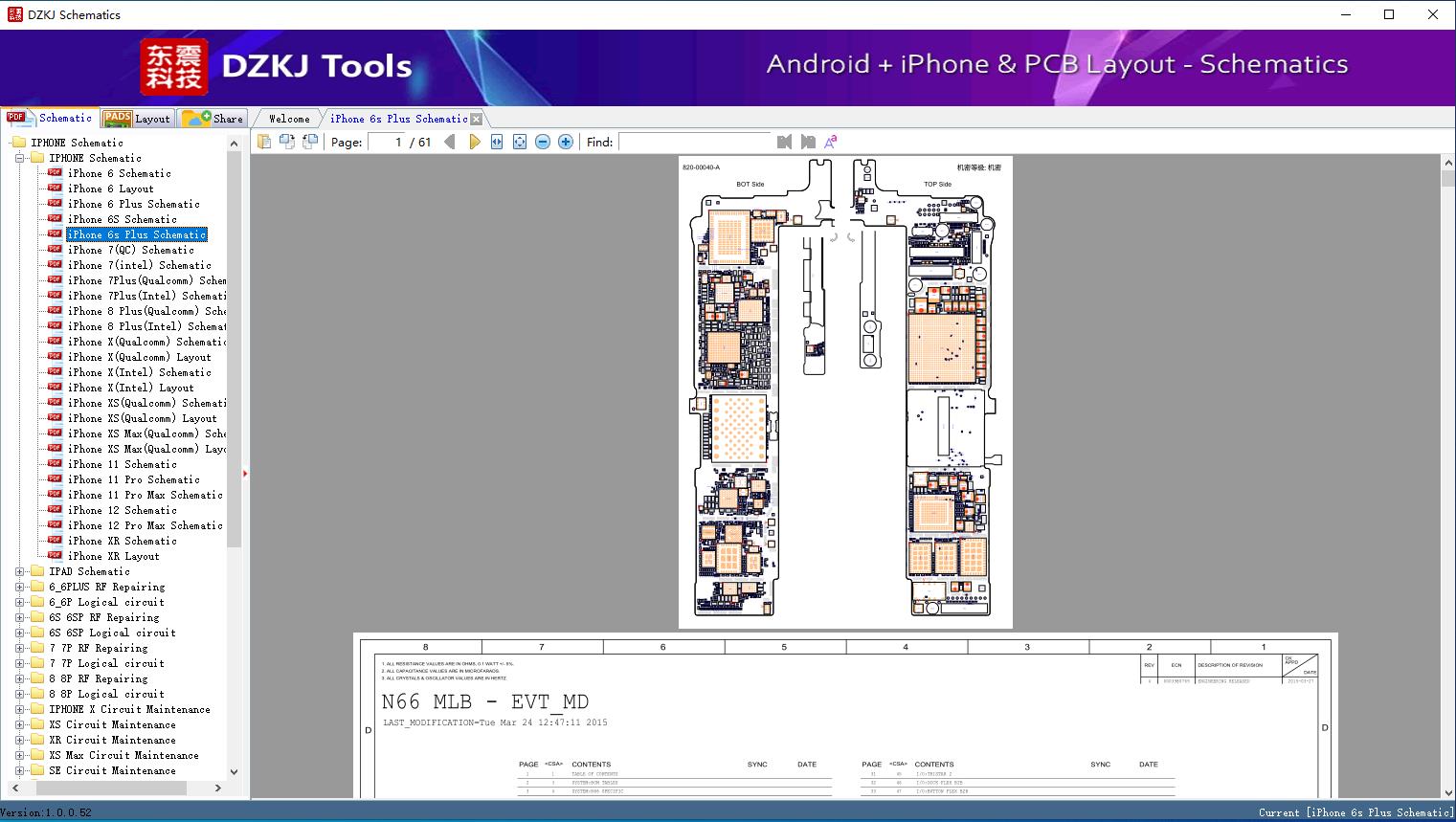Viewport: 1456px width, 822px height.
Task: Click PDF icon beside iPhone X(Intel) Layout
Action: coord(55,387)
